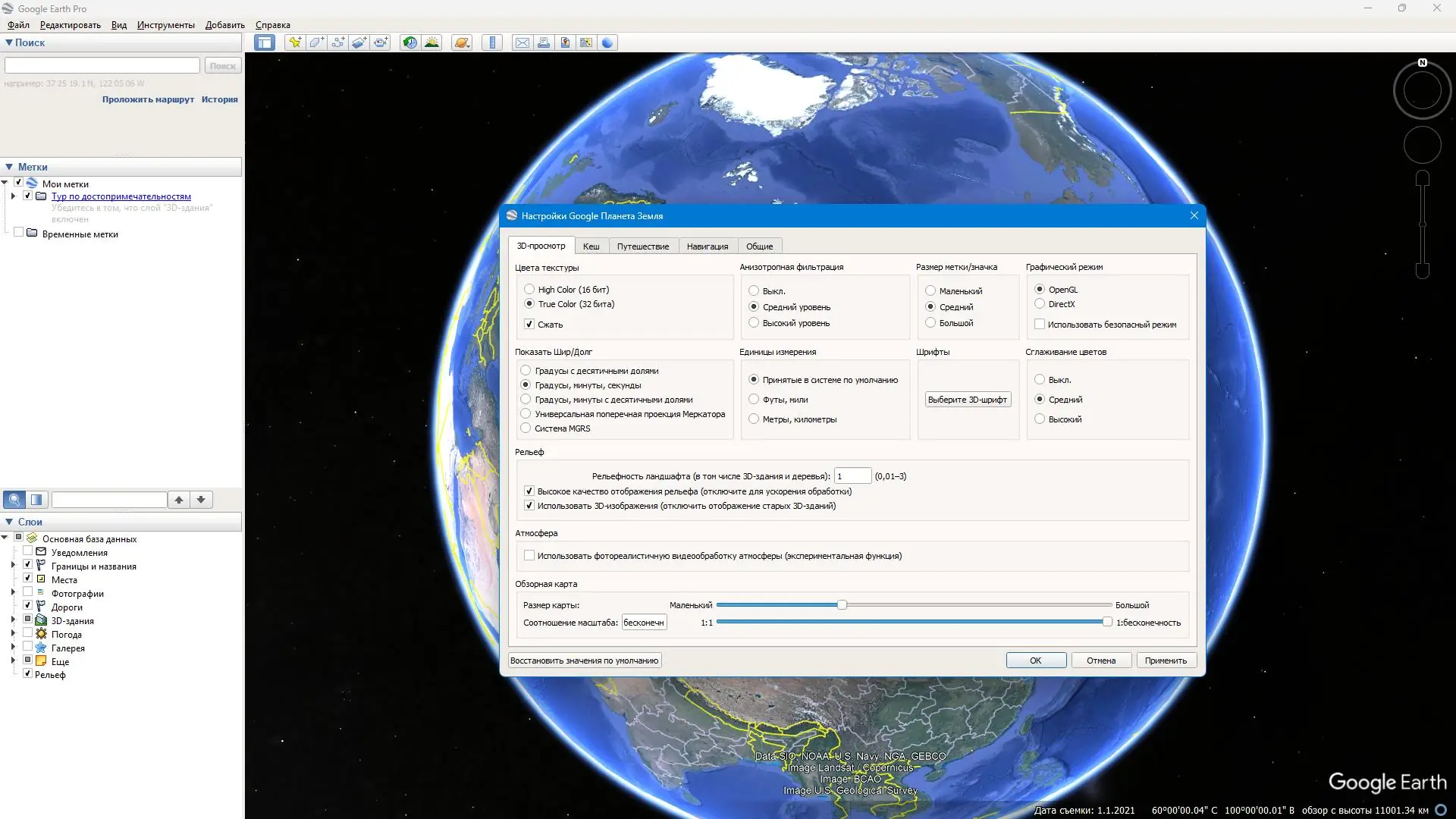Expand the Границы и названия layer
Screen dimensions: 1456x819
click(13, 566)
